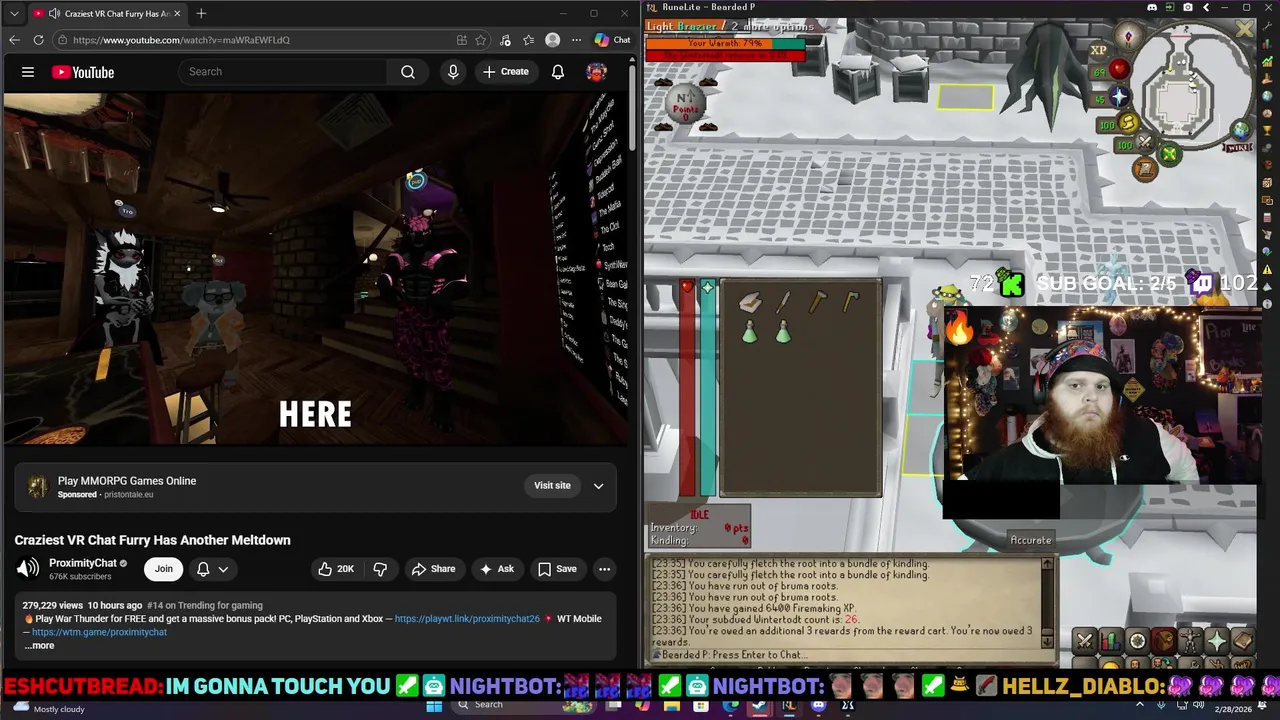Activate special attack orb
The image size is (1280, 720).
coord(1135,145)
